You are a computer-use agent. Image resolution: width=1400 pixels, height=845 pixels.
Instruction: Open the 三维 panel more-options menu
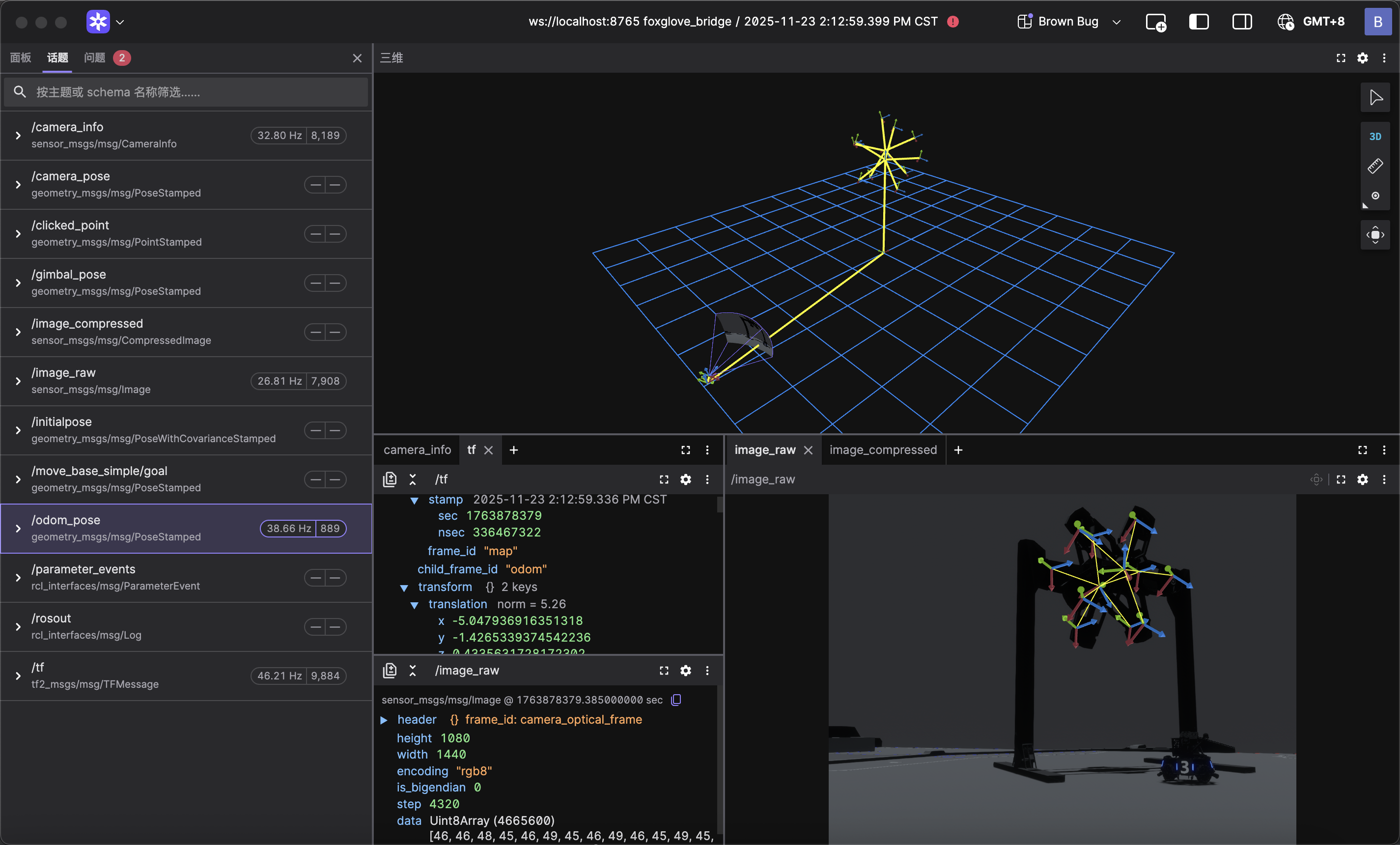point(1384,58)
